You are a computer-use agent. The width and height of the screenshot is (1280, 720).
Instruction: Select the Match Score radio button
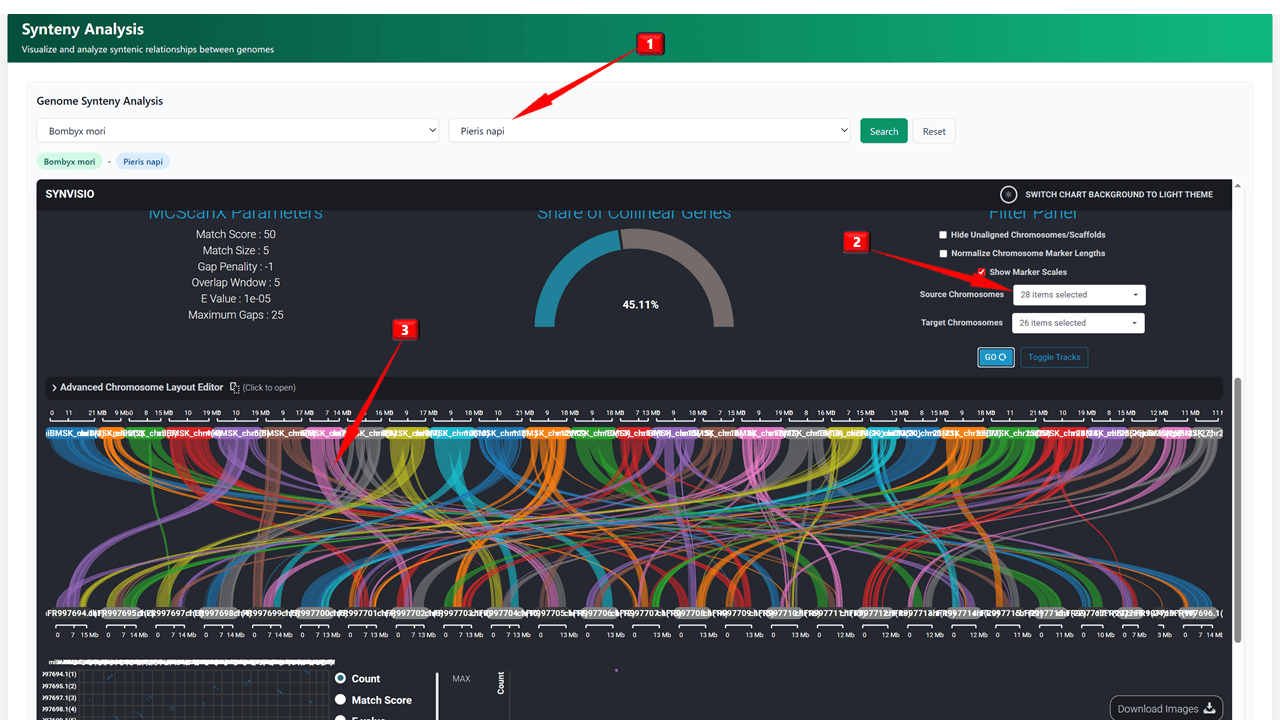coord(340,700)
